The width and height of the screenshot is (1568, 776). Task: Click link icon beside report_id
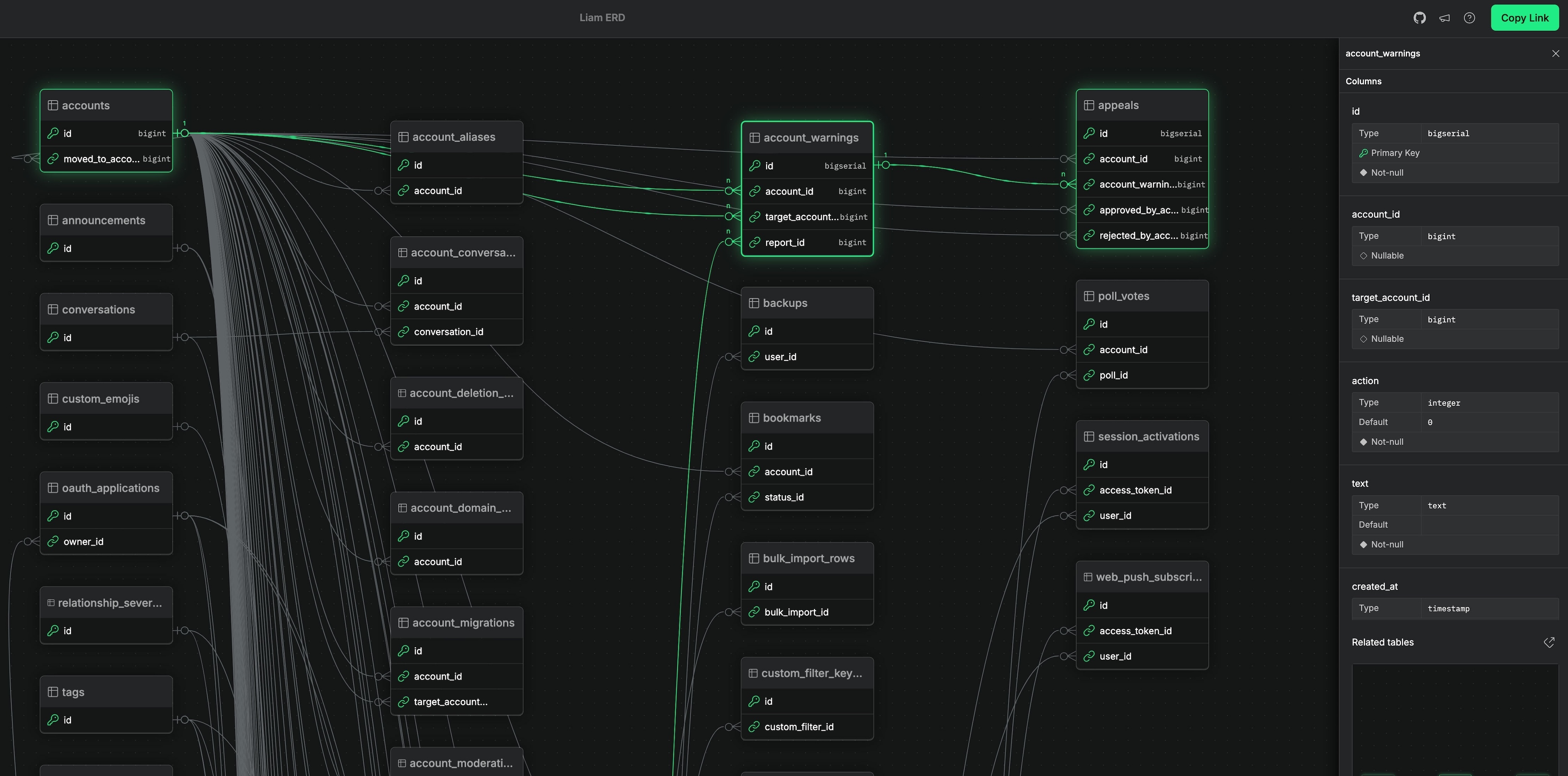coord(754,242)
